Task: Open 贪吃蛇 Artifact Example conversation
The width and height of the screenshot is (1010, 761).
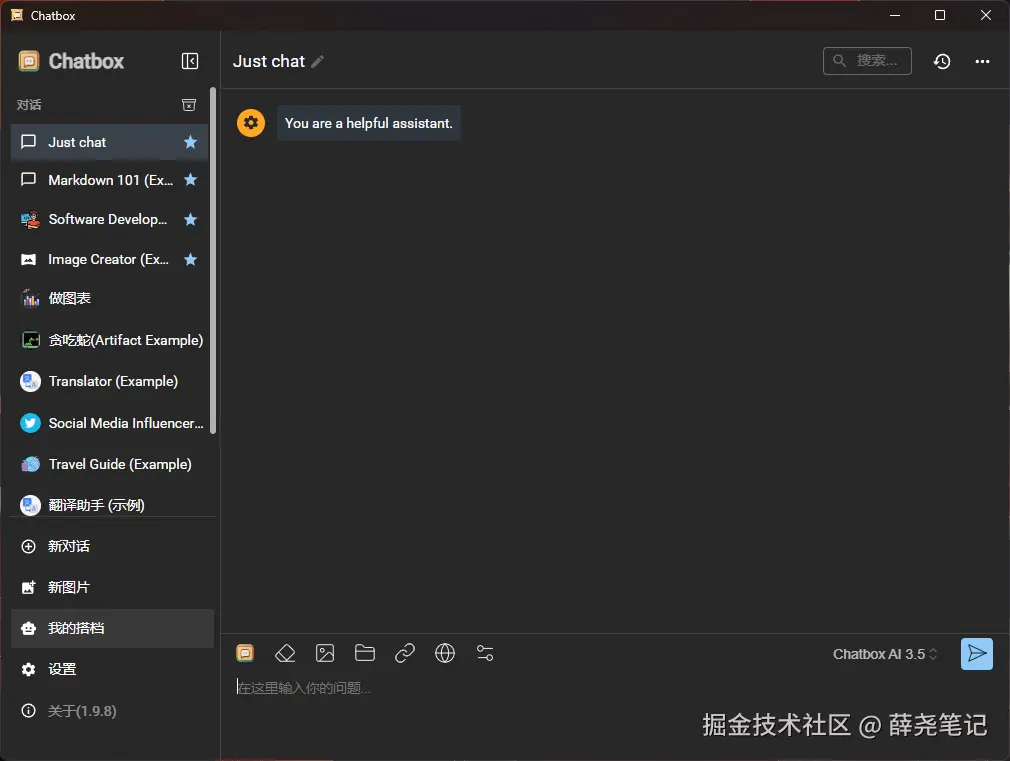Action: click(x=109, y=340)
